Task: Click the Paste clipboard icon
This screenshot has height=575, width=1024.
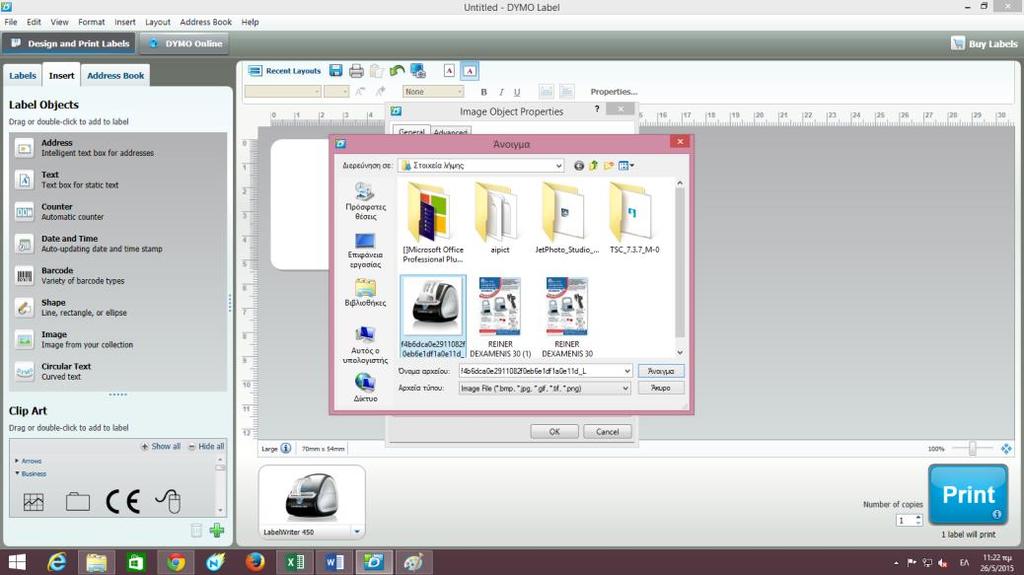Action: (x=376, y=71)
